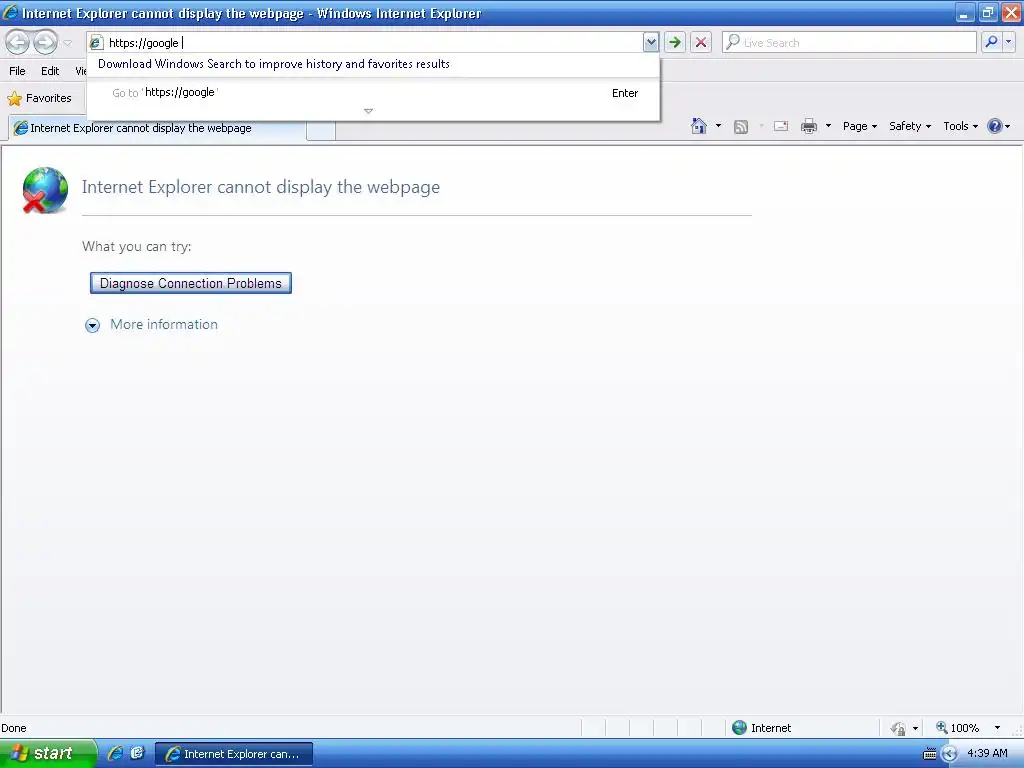Open the Safety menu

(x=910, y=126)
